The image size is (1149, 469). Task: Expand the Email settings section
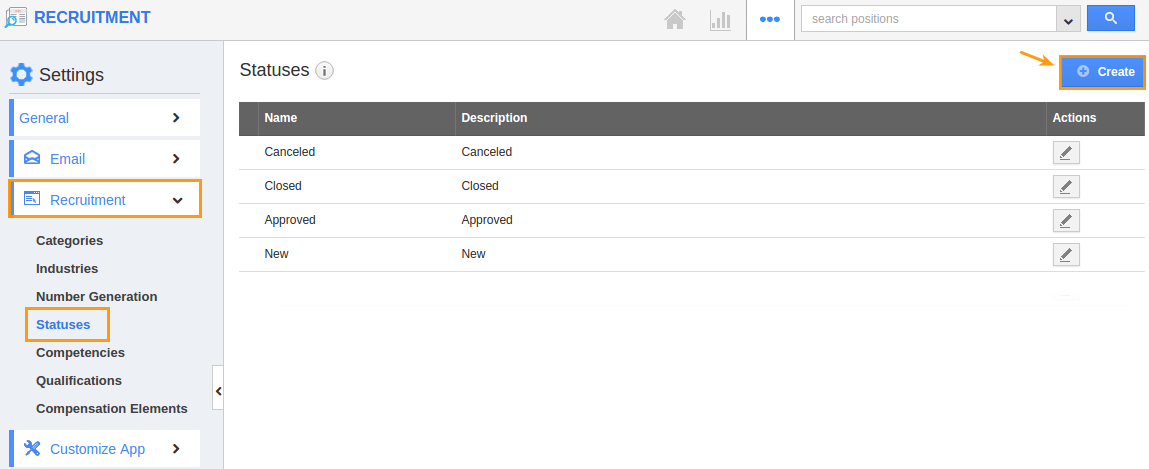[x=104, y=159]
